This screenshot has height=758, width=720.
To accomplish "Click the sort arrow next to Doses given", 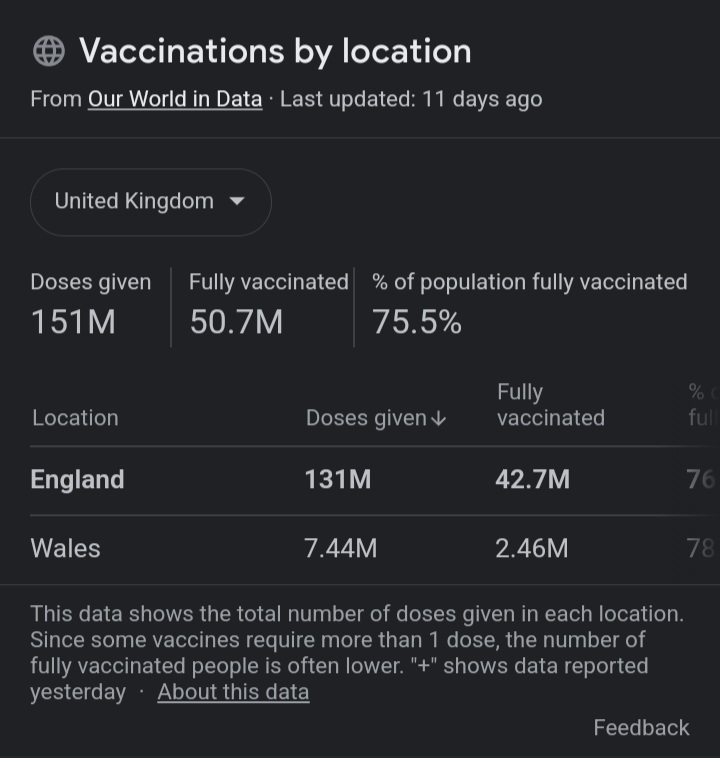I will [x=438, y=419].
